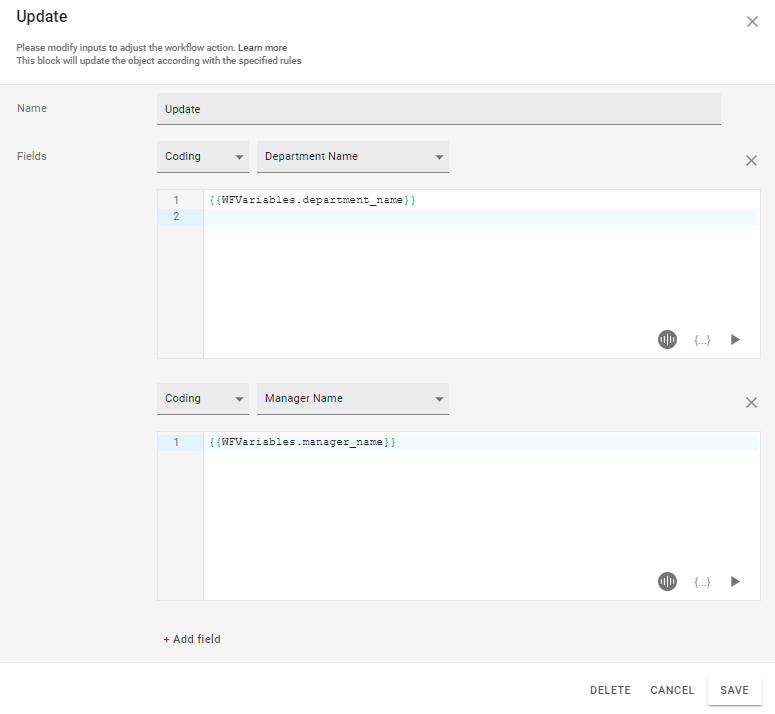Remove the Department Name field row
Viewport: 775px width, 714px height.
pos(751,160)
